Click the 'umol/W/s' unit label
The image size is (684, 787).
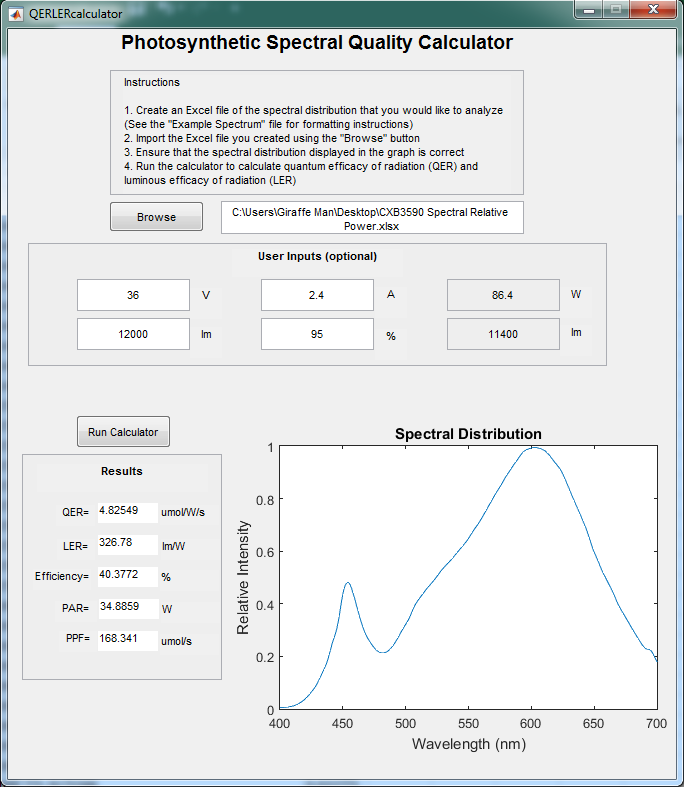(183, 512)
